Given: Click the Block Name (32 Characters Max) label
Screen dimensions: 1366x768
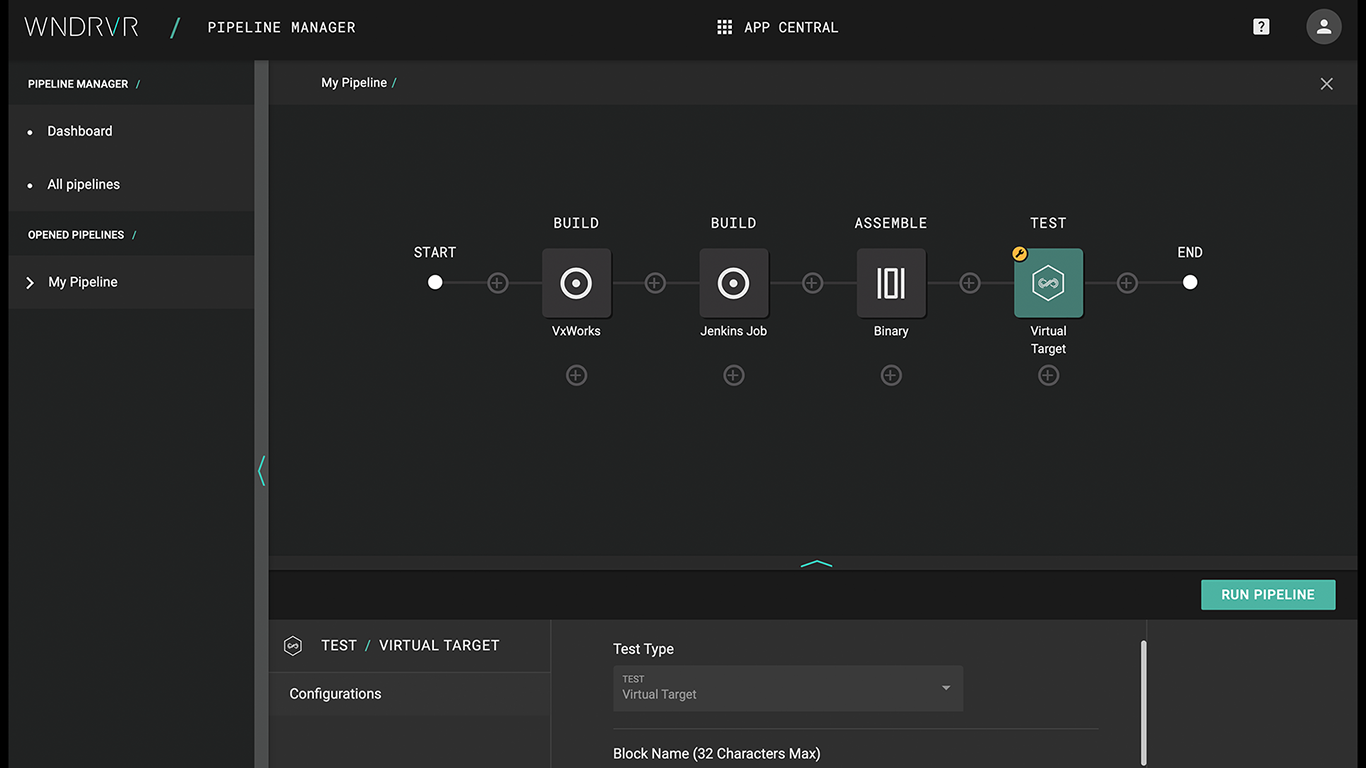Looking at the screenshot, I should coord(717,754).
